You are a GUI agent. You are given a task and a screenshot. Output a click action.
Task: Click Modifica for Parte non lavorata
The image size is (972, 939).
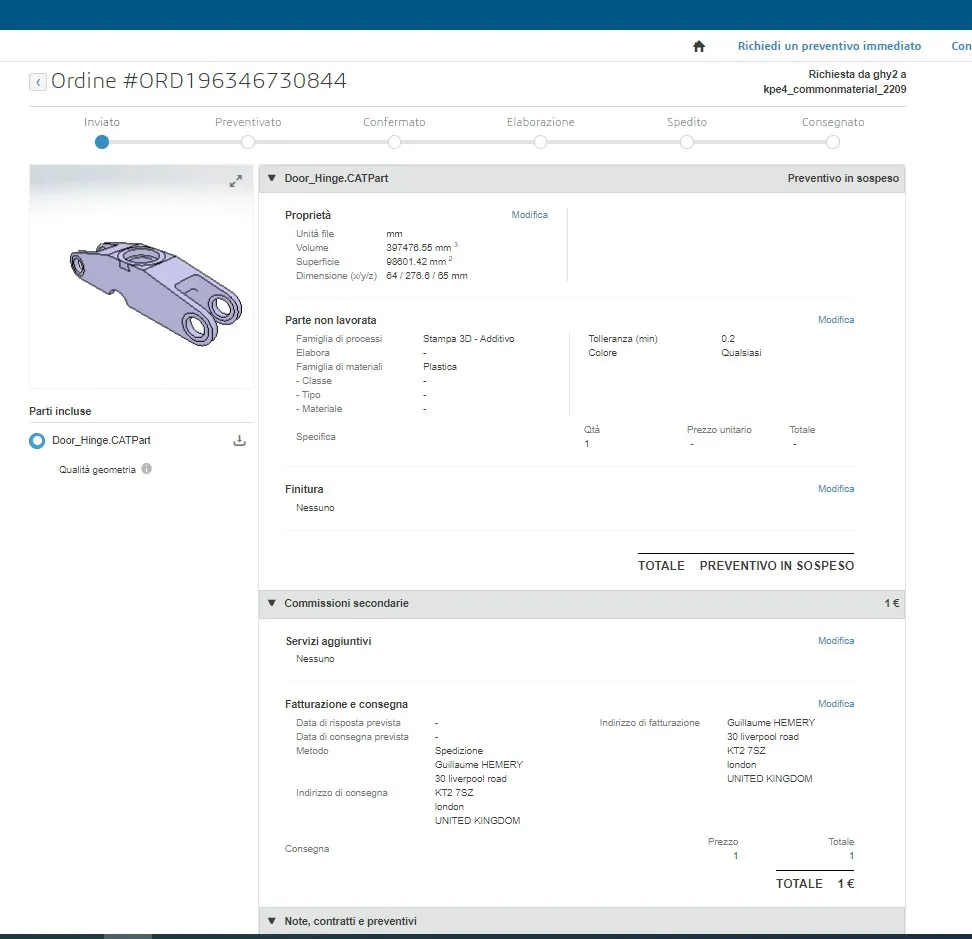836,320
